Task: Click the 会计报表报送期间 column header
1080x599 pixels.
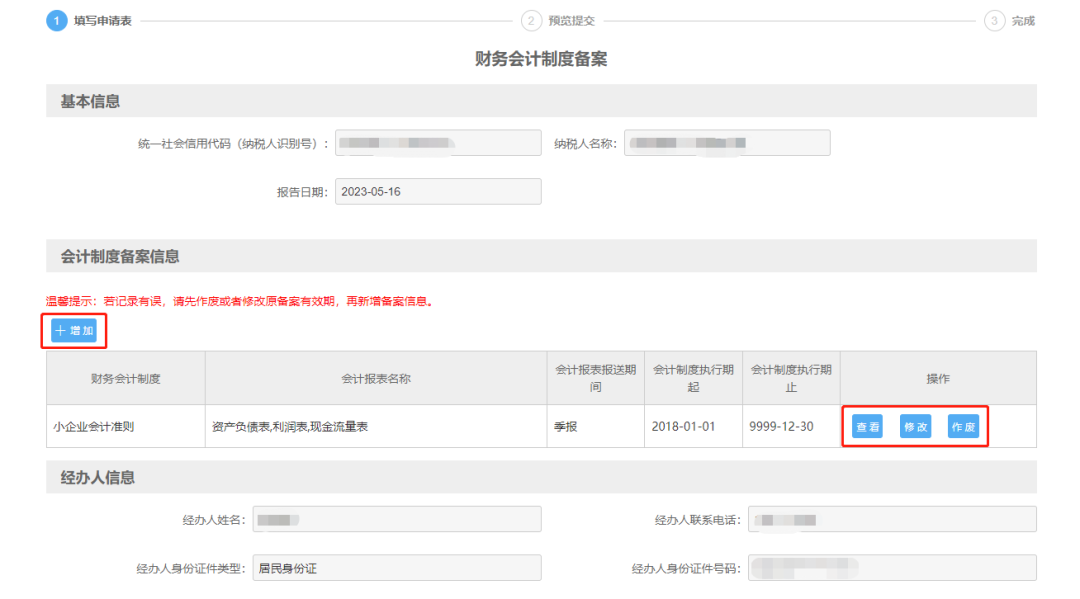Action: (596, 379)
